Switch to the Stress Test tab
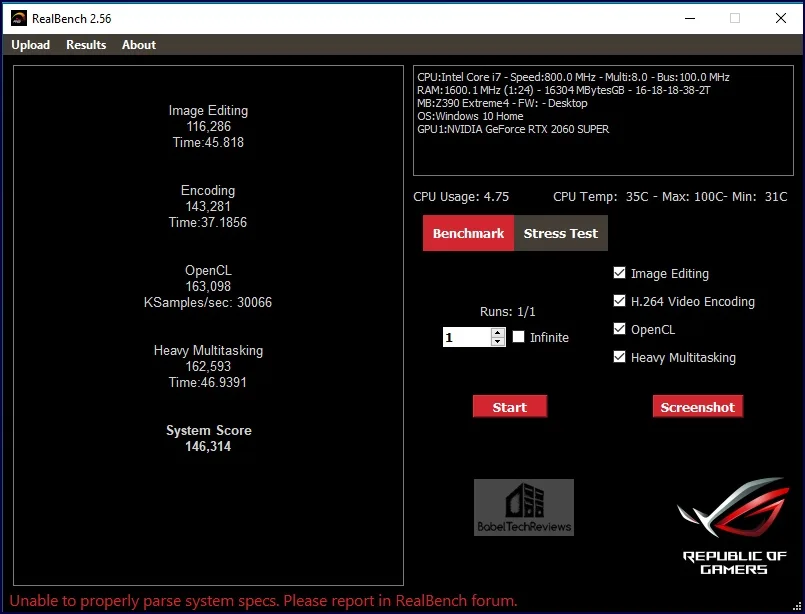 (x=561, y=234)
